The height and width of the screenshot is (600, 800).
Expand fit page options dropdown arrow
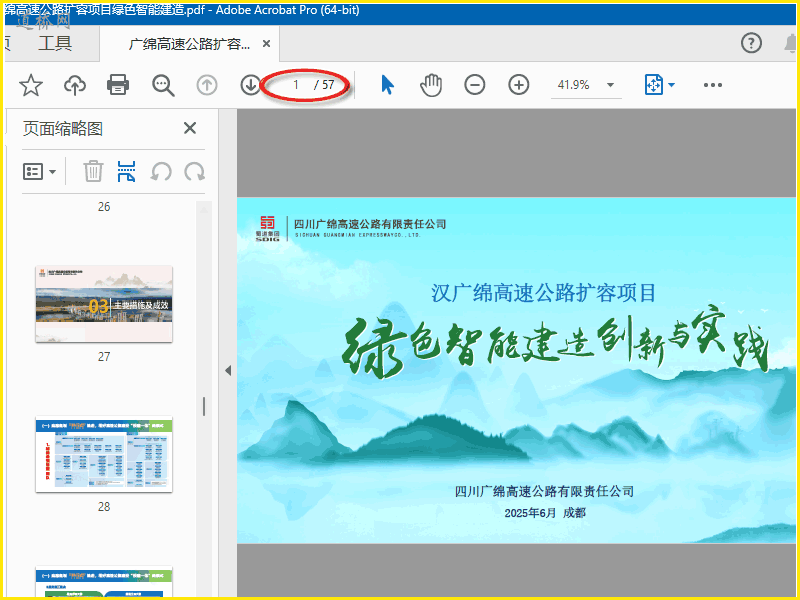671,85
